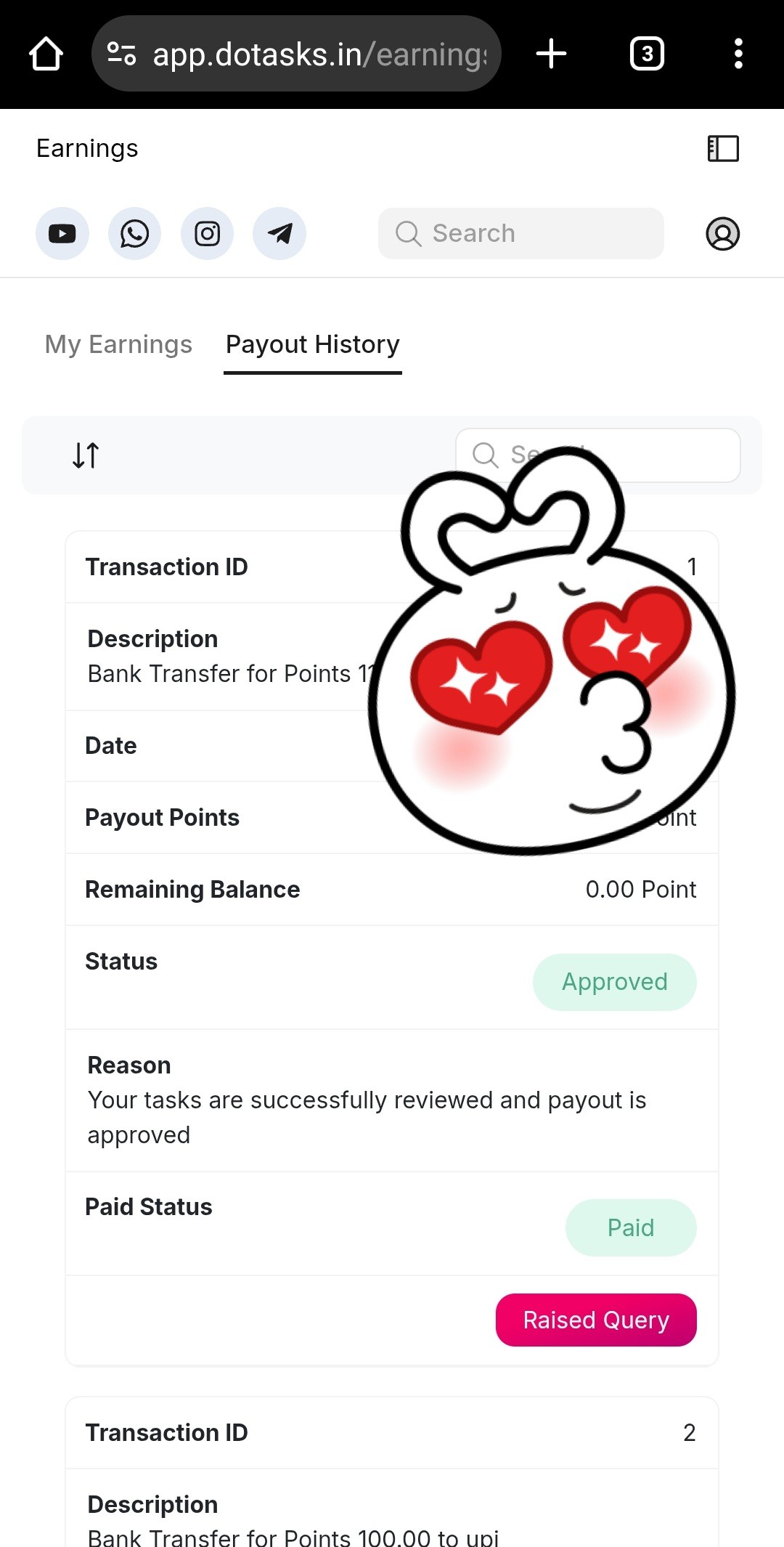784x1547 pixels.
Task: Switch to the My Earnings tab
Action: [118, 344]
